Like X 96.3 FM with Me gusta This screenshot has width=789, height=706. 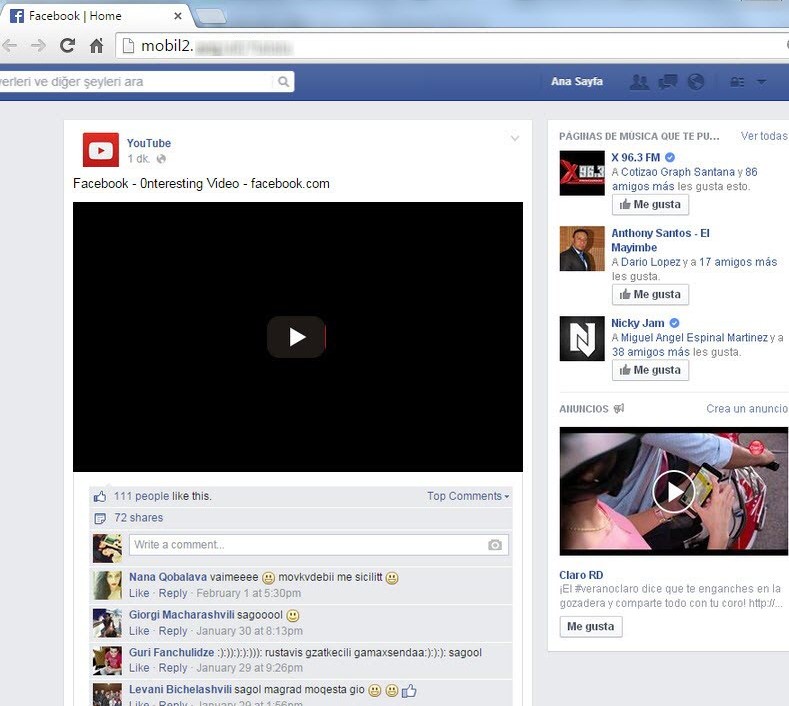pos(650,205)
